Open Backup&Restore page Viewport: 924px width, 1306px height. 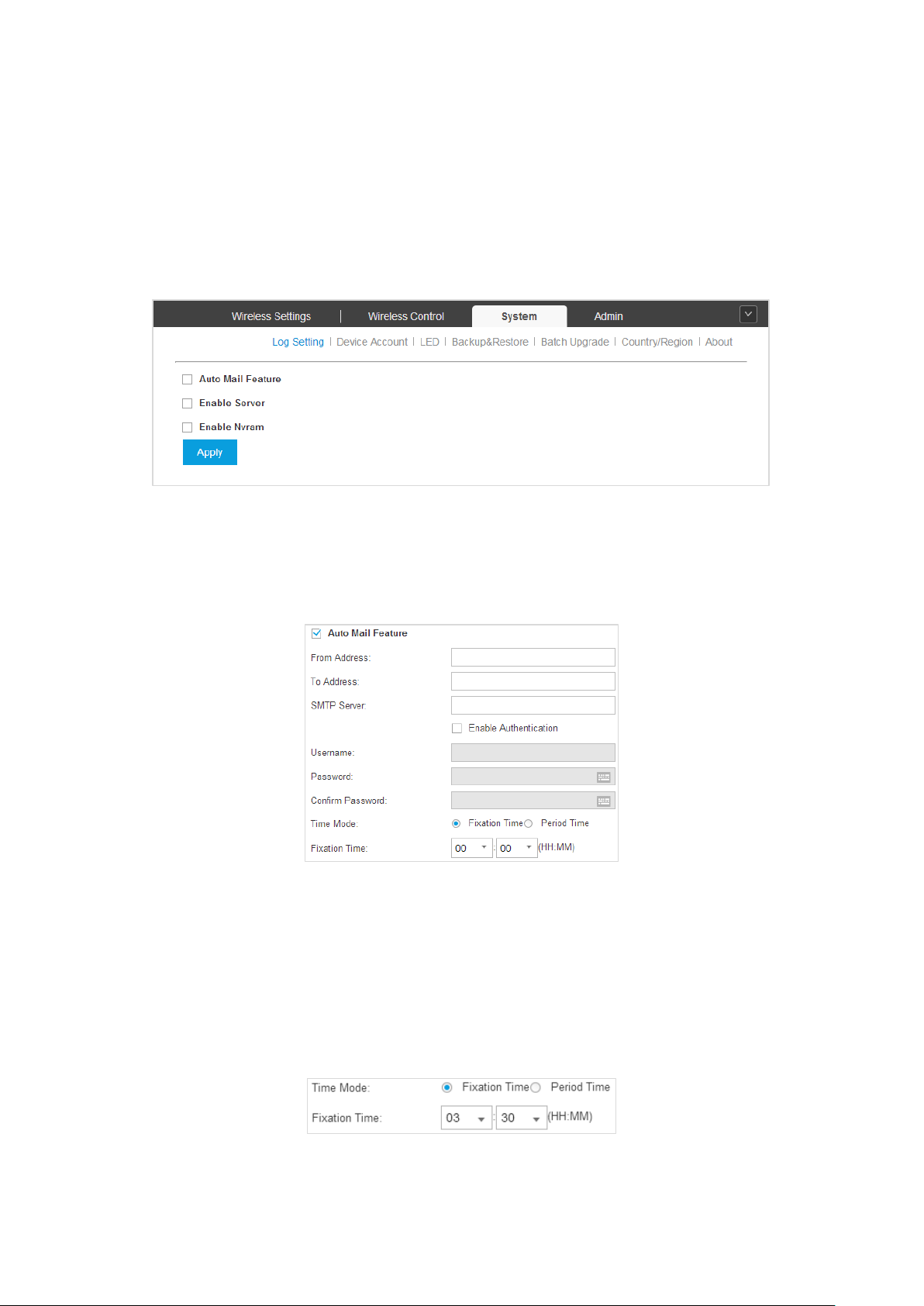click(490, 342)
